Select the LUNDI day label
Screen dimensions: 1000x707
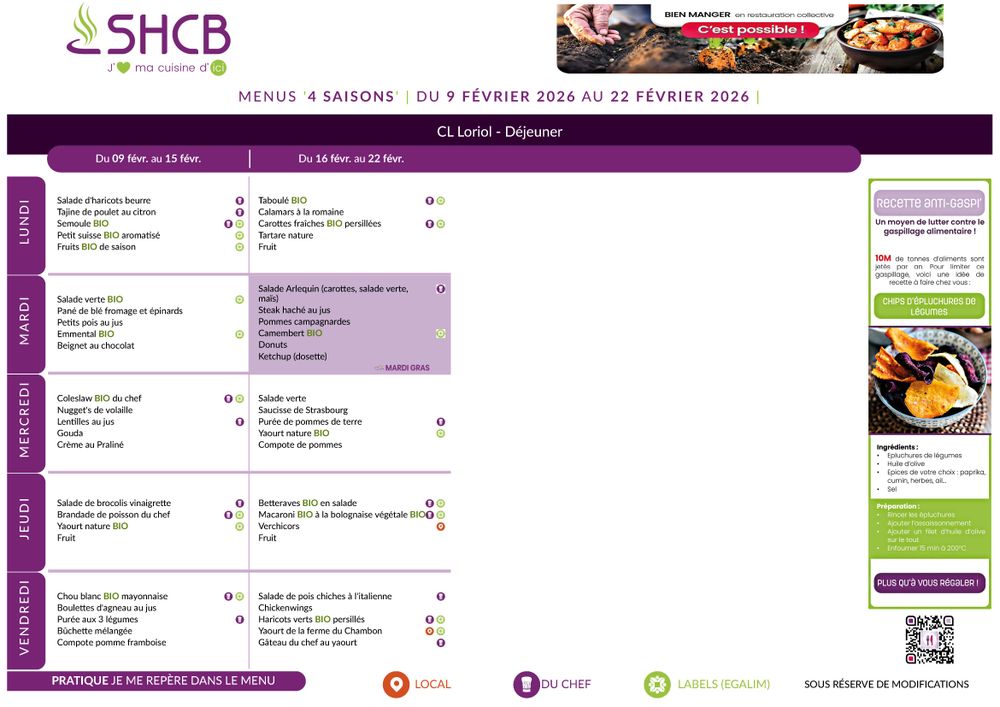point(26,224)
